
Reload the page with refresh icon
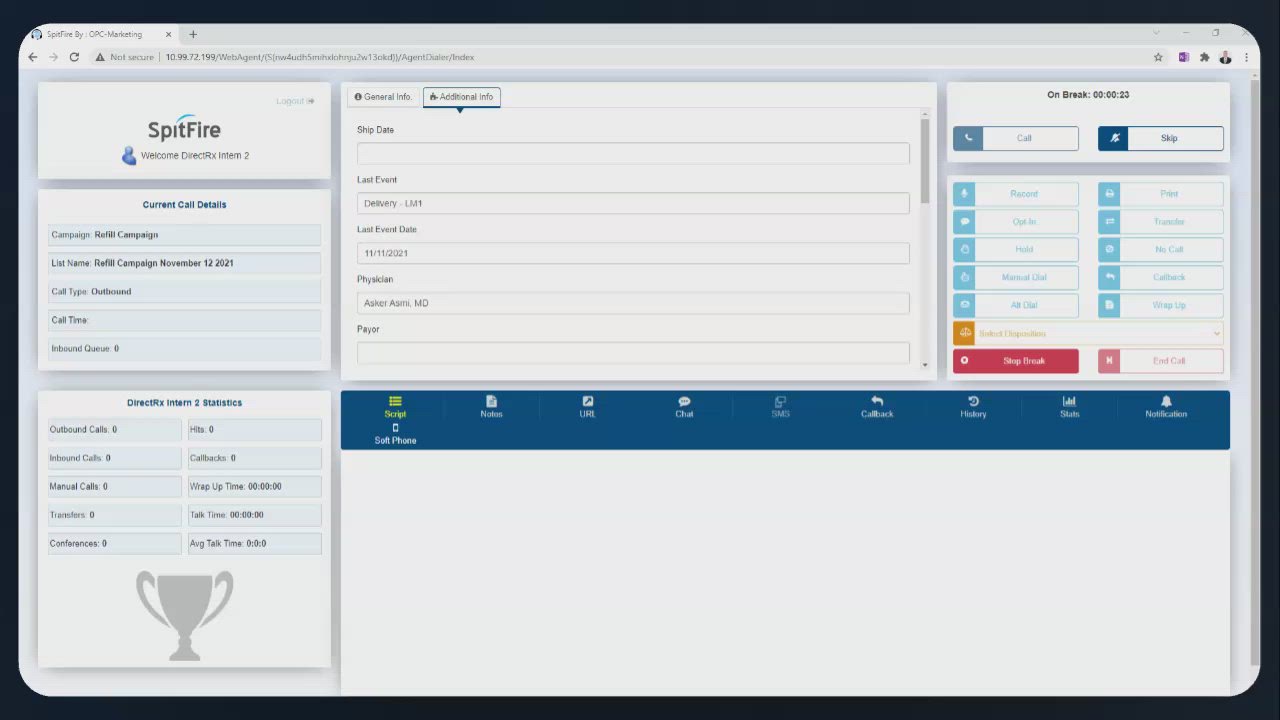(74, 57)
